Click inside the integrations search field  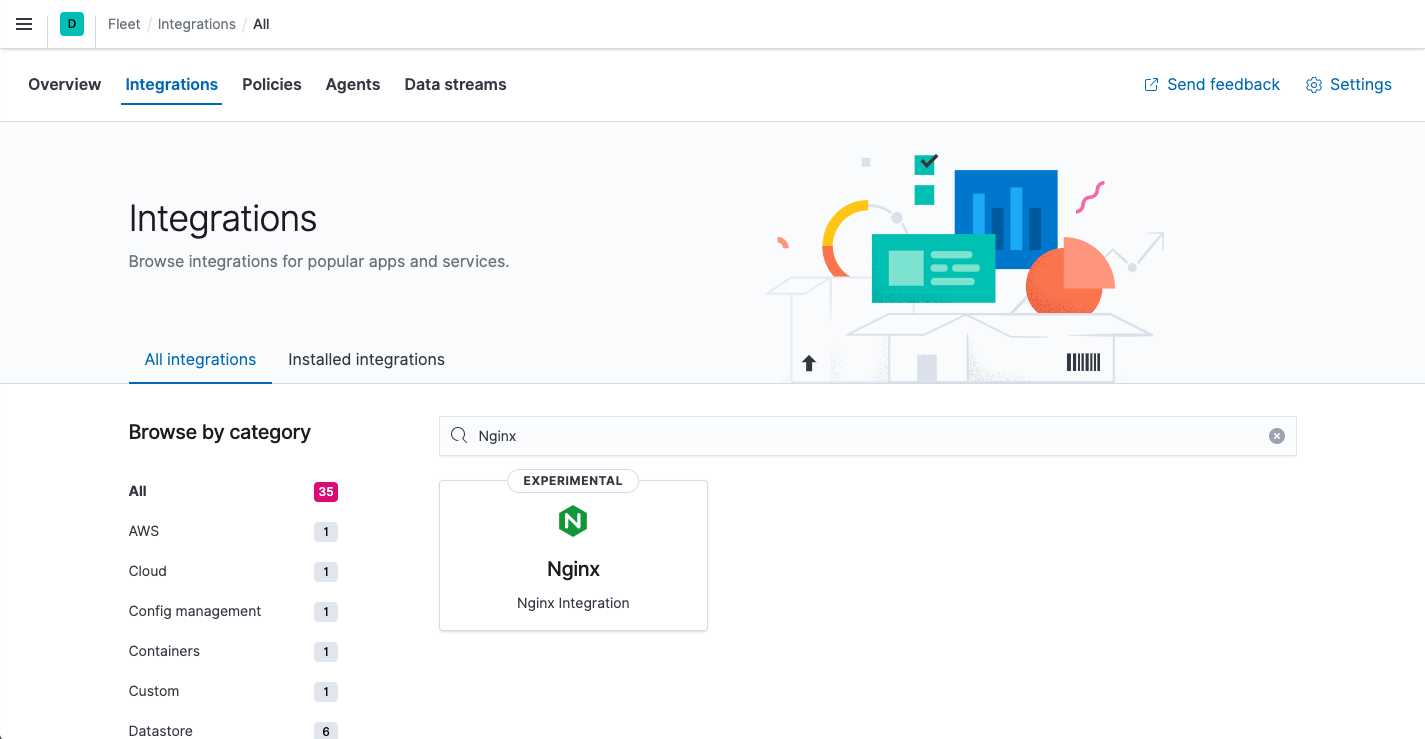[x=800, y=435]
